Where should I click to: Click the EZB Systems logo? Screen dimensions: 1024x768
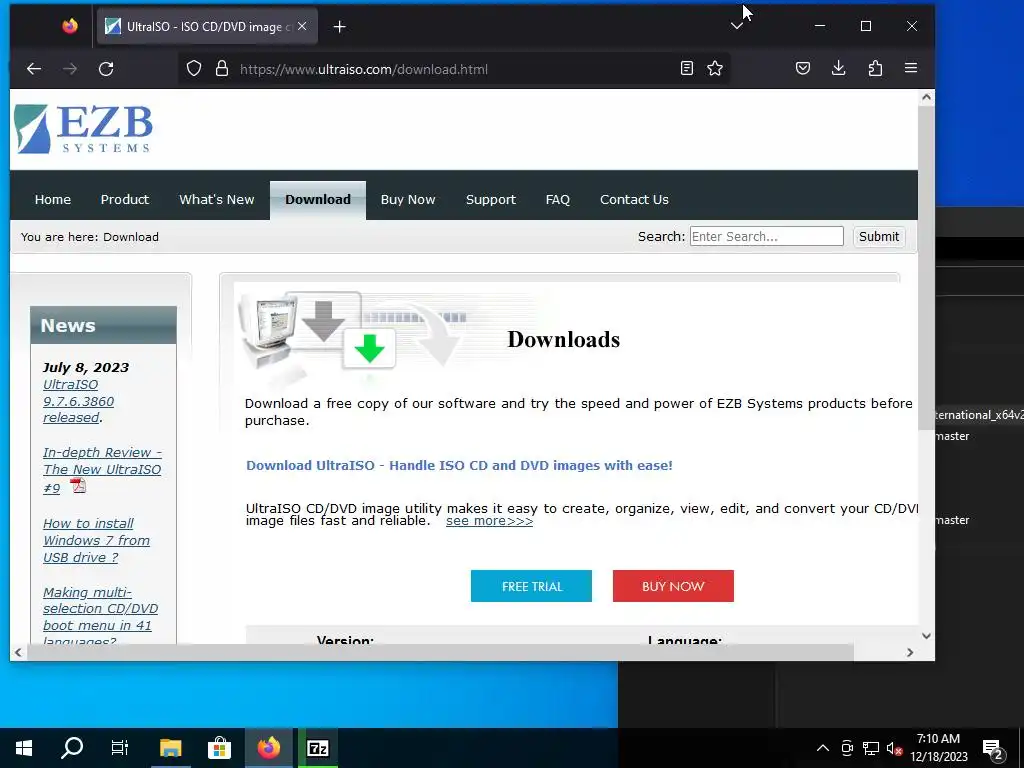(84, 129)
